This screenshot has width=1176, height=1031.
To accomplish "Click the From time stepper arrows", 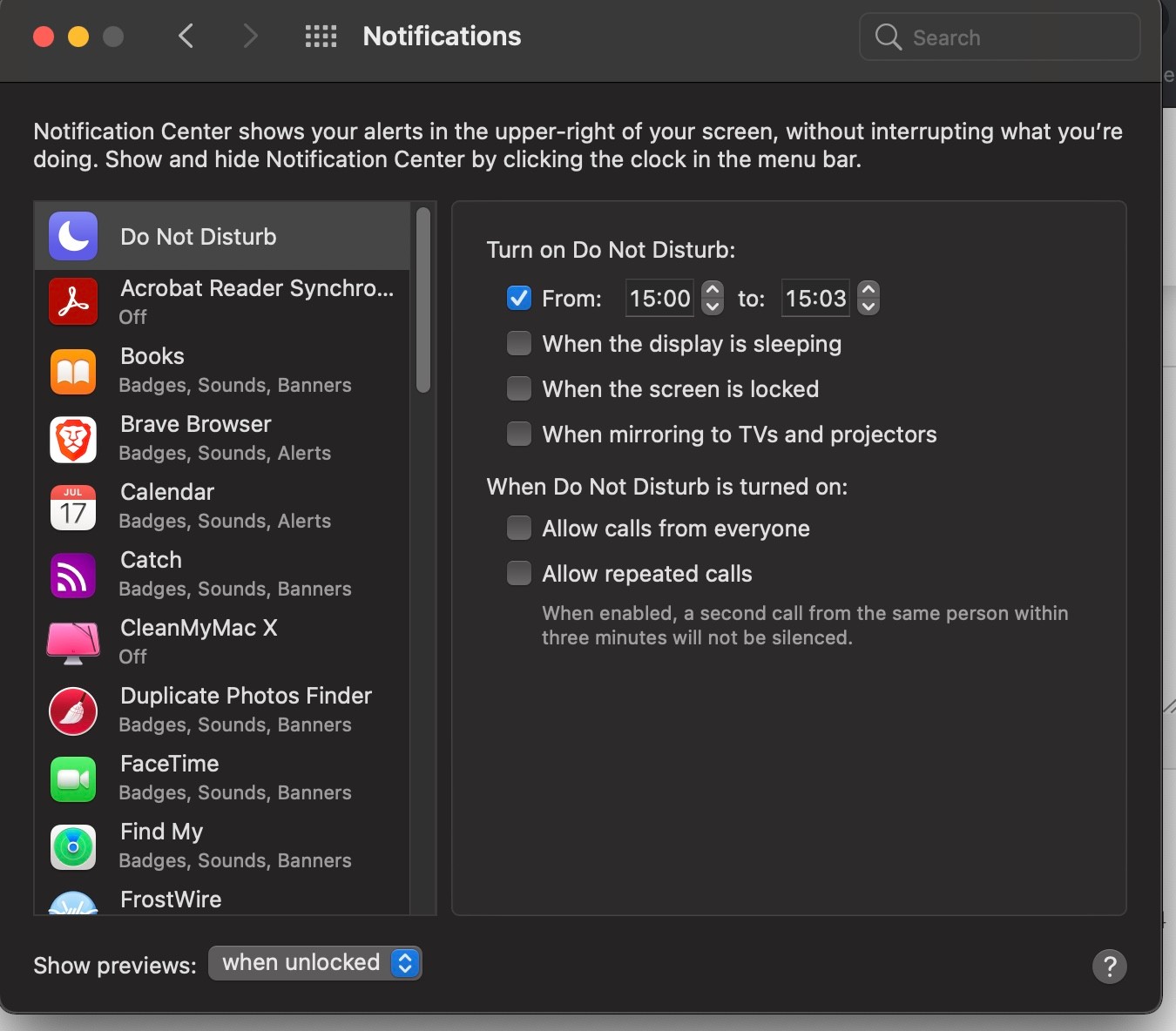I will coord(713,298).
